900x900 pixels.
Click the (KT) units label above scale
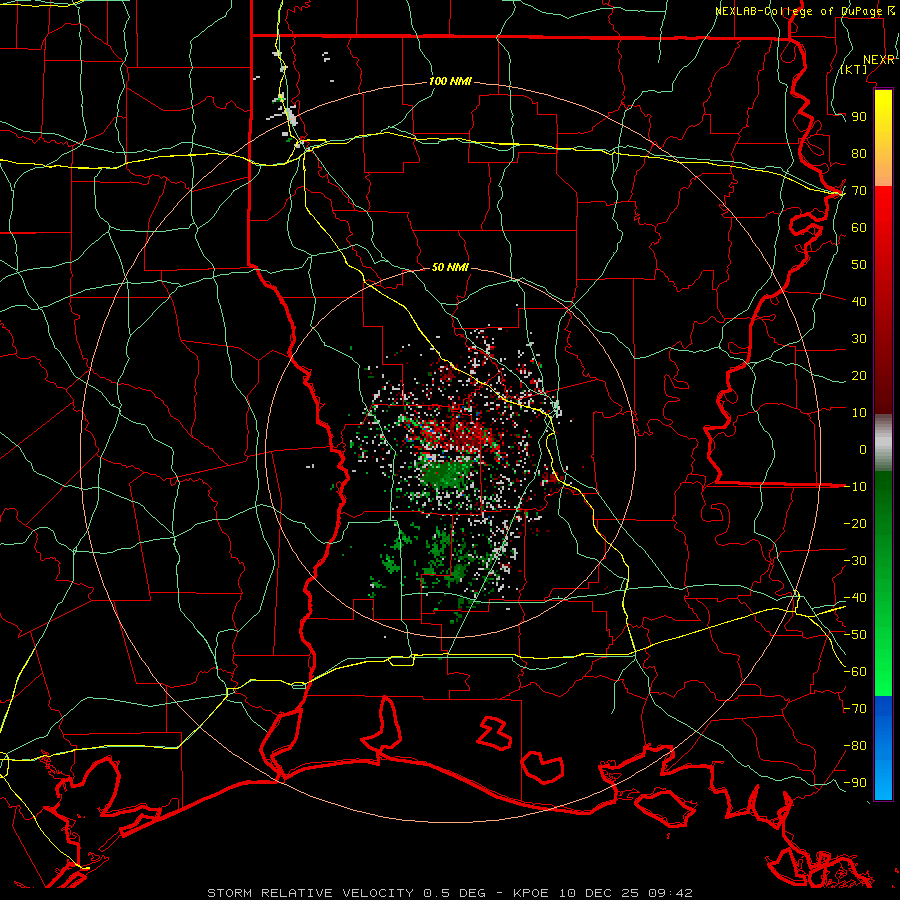(x=854, y=69)
